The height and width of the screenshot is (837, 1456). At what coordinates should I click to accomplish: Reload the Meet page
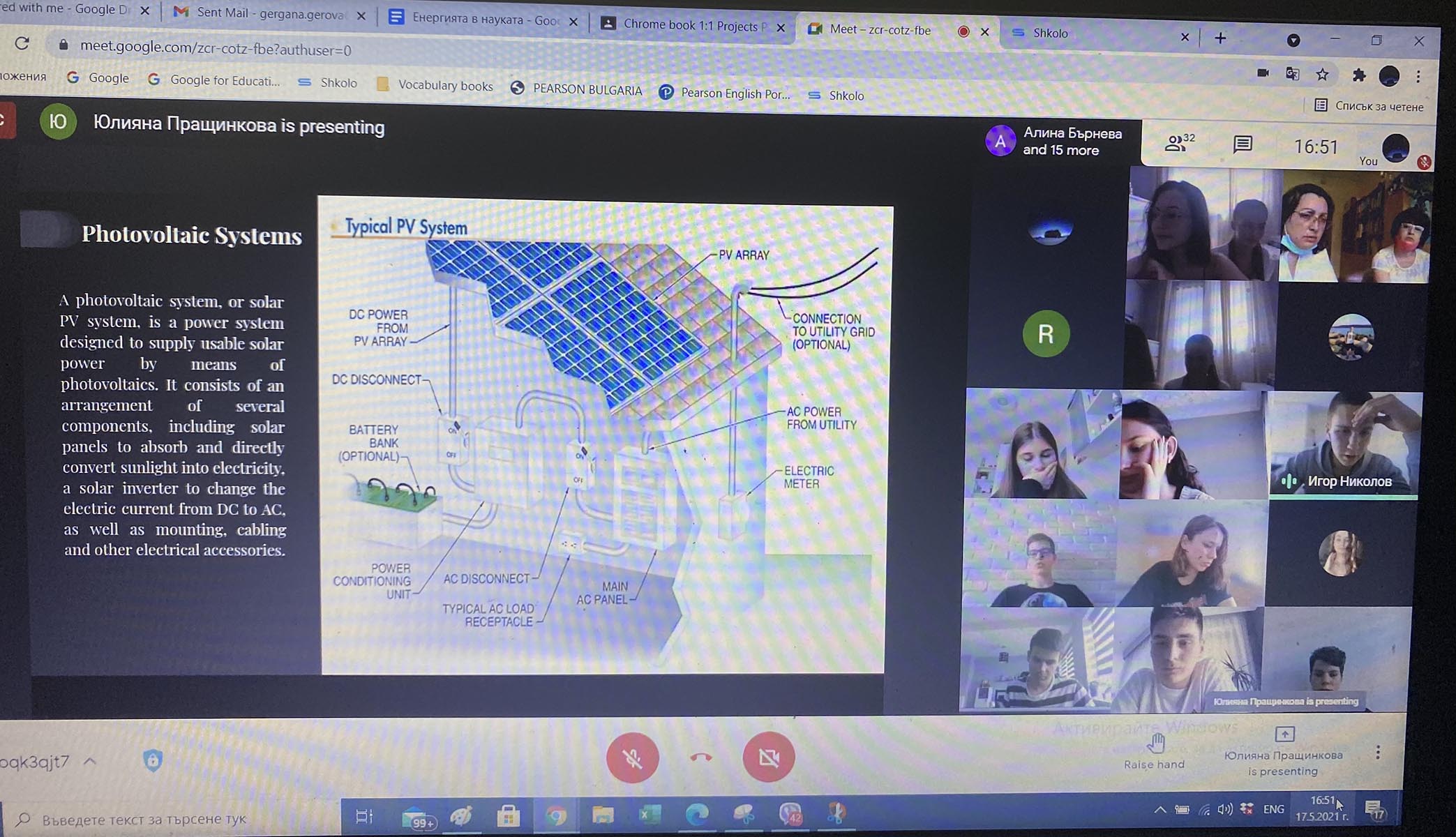coord(22,44)
